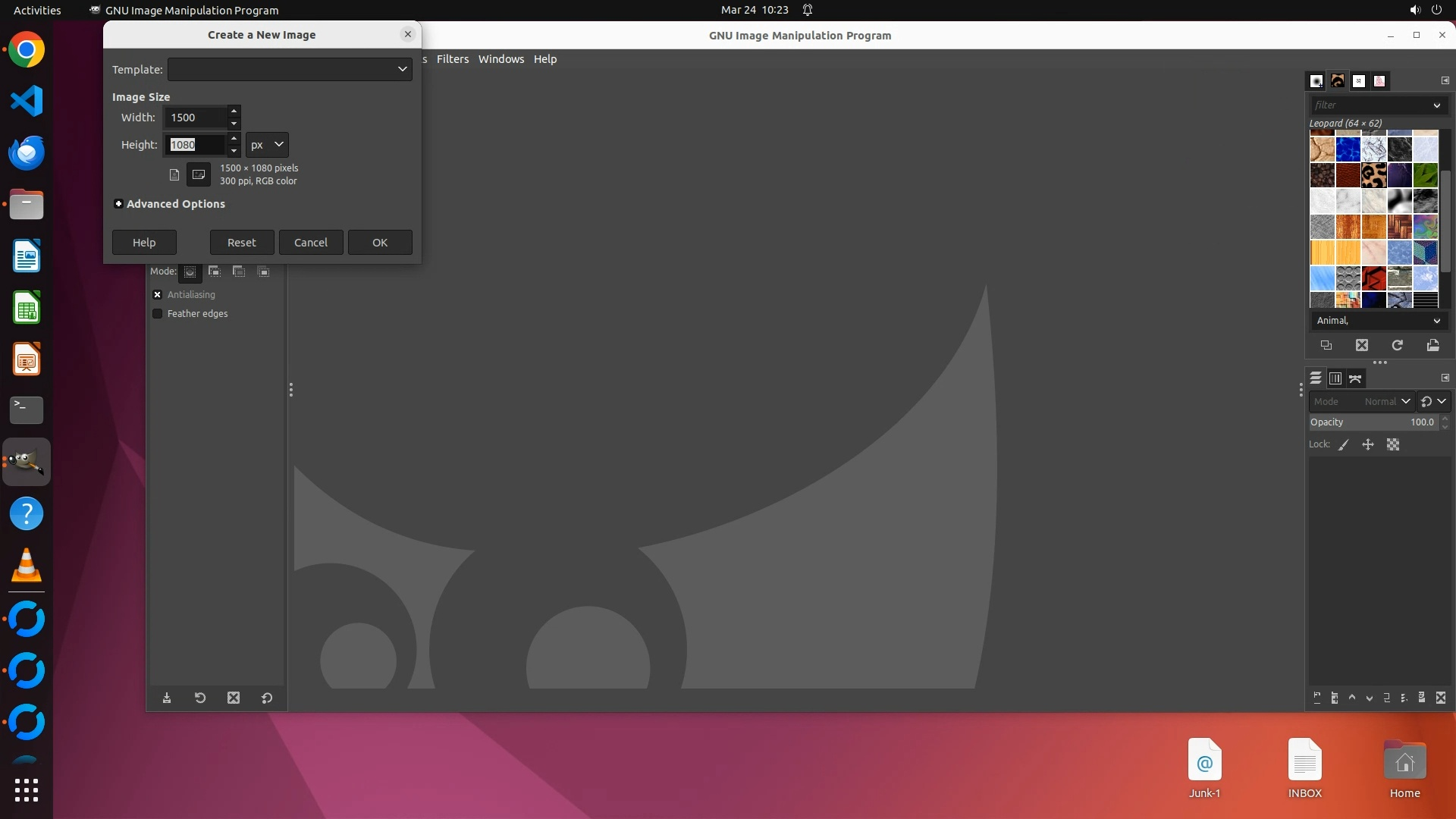1456x819 pixels.
Task: Open the Paths tab icon
Action: click(1355, 378)
